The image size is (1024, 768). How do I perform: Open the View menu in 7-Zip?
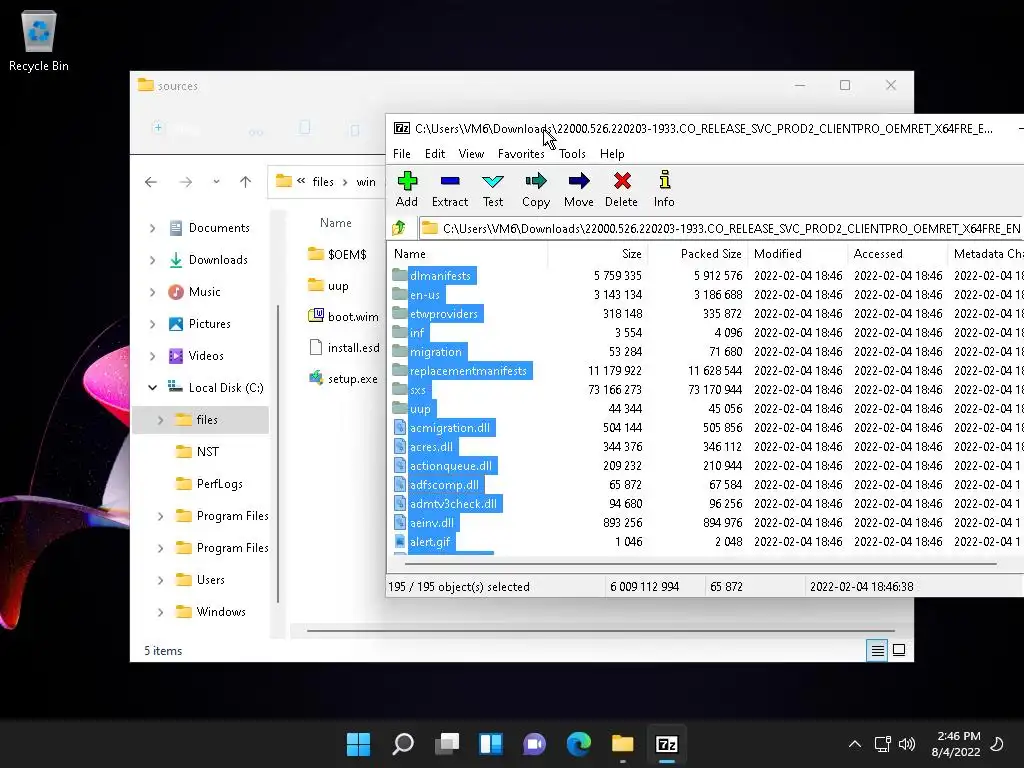[471, 154]
